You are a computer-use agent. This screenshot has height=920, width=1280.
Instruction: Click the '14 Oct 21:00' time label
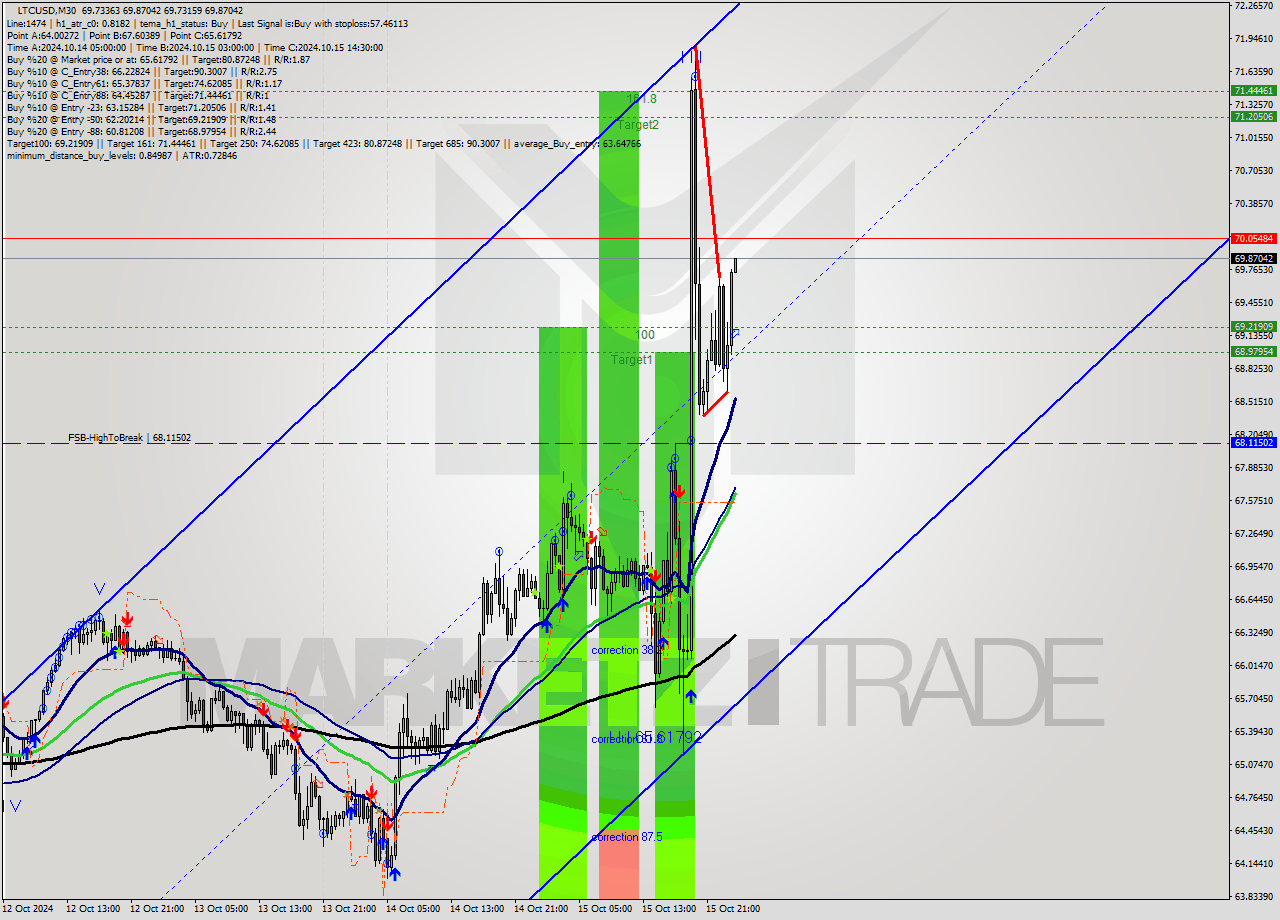pyautogui.click(x=541, y=909)
